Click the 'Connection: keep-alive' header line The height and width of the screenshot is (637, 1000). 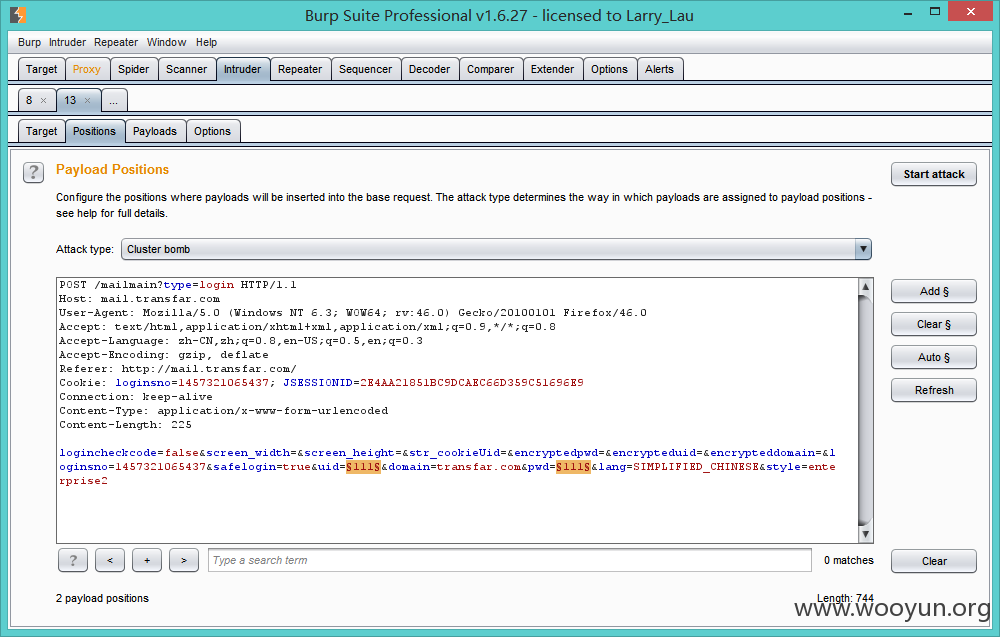pos(136,397)
